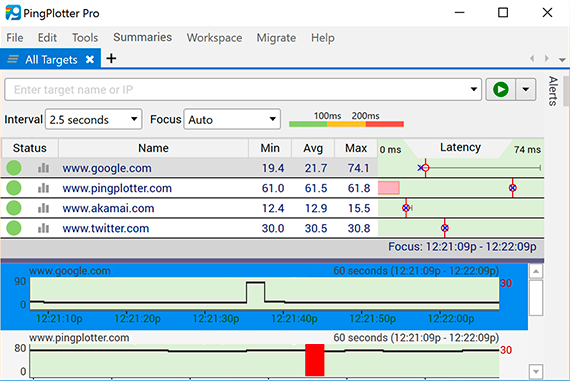Select the www.akamai.com target name
Viewport: 570px width, 381px height.
[x=108, y=208]
